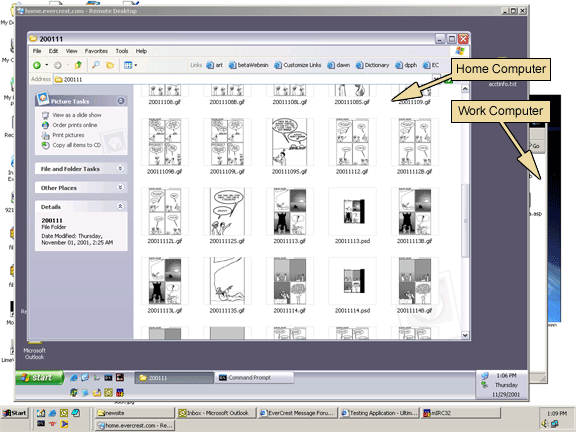
Task: Select thumbnail 2001109L.gif
Action: [227, 142]
